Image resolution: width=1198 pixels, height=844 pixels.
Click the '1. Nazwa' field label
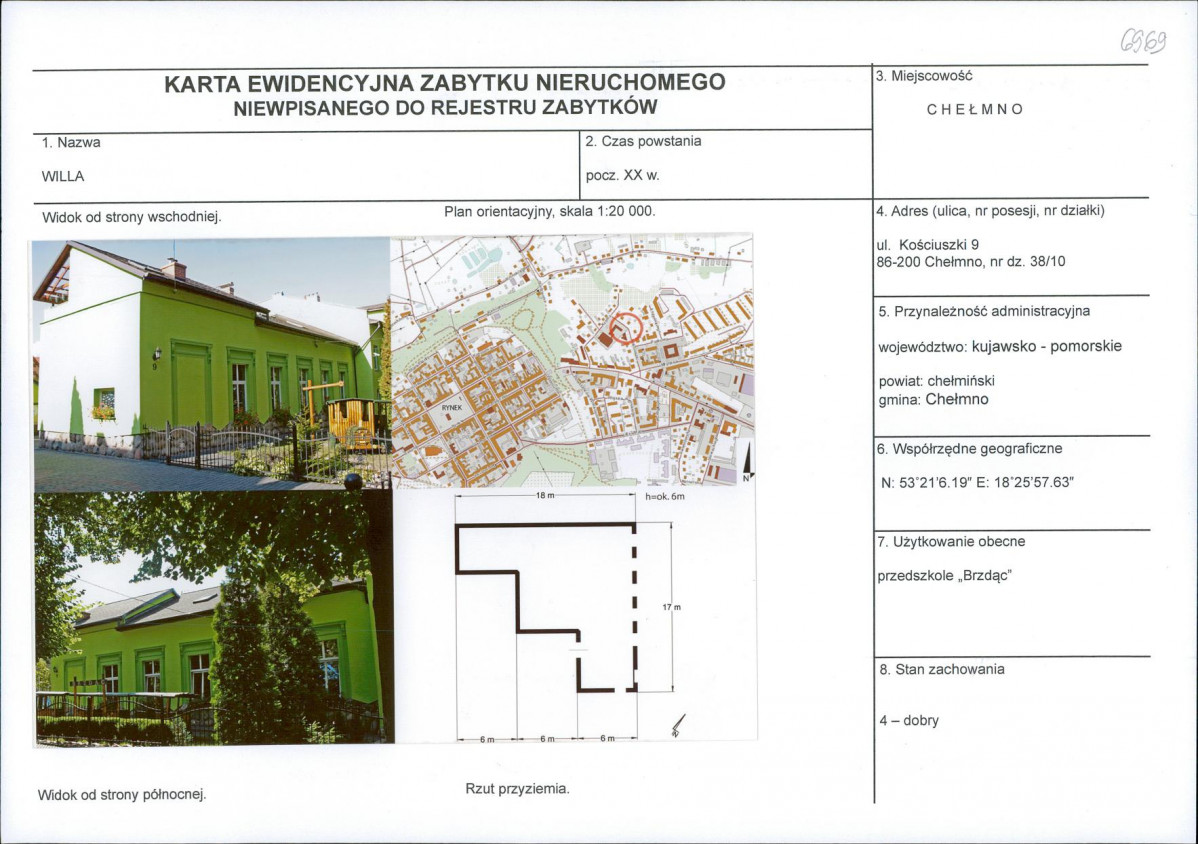pos(71,142)
